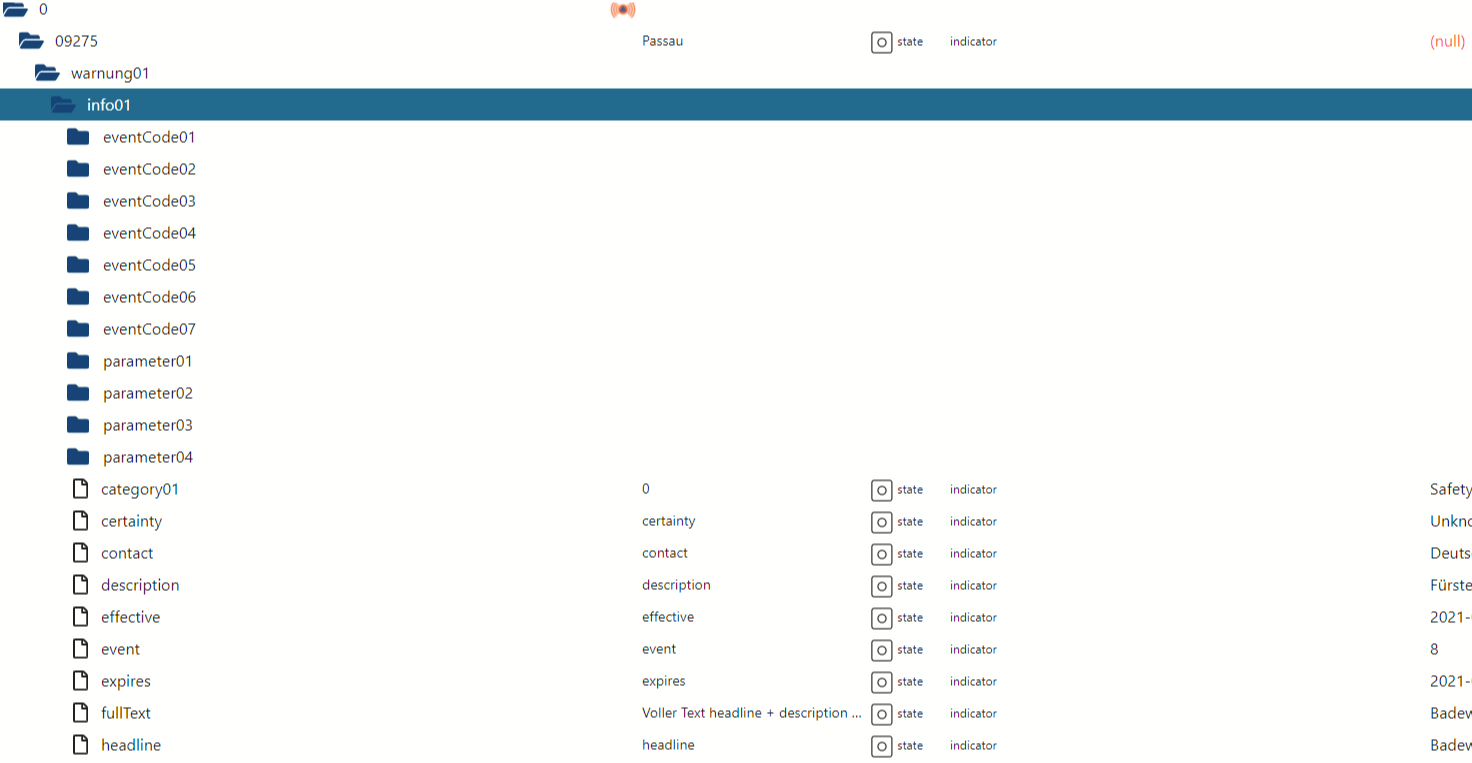Image resolution: width=1472 pixels, height=763 pixels.
Task: Open the parameter02 folder icon
Action: tap(78, 393)
